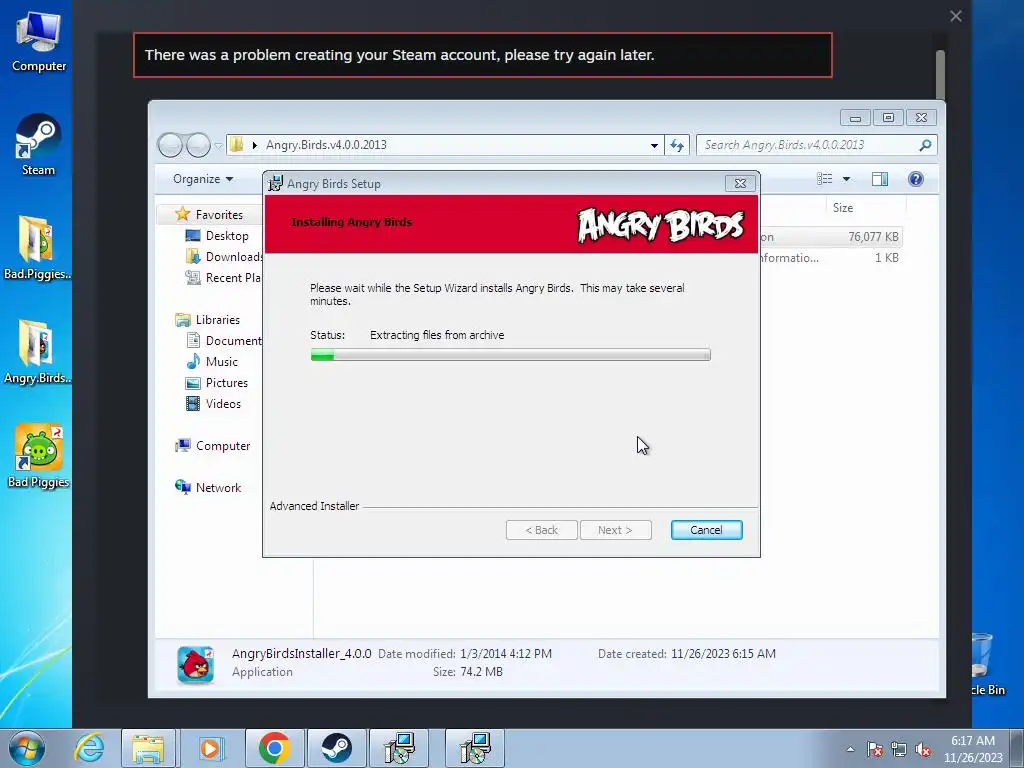1024x768 pixels.
Task: Open Windows Explorer from the taskbar
Action: (148, 748)
